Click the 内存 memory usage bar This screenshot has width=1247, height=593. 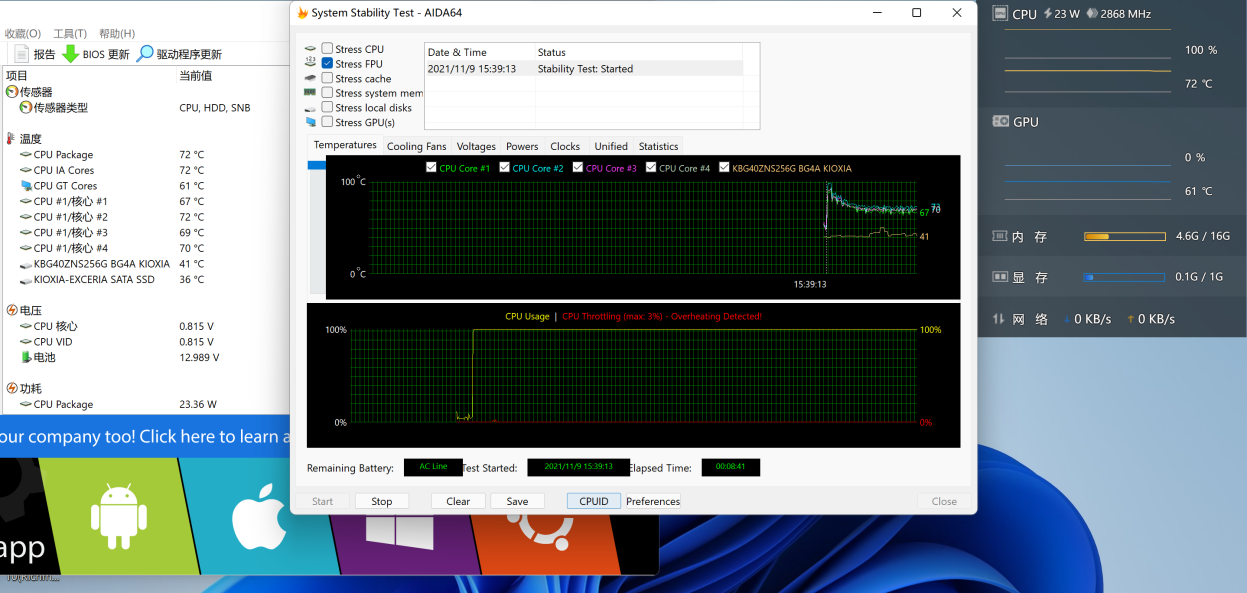[1125, 237]
